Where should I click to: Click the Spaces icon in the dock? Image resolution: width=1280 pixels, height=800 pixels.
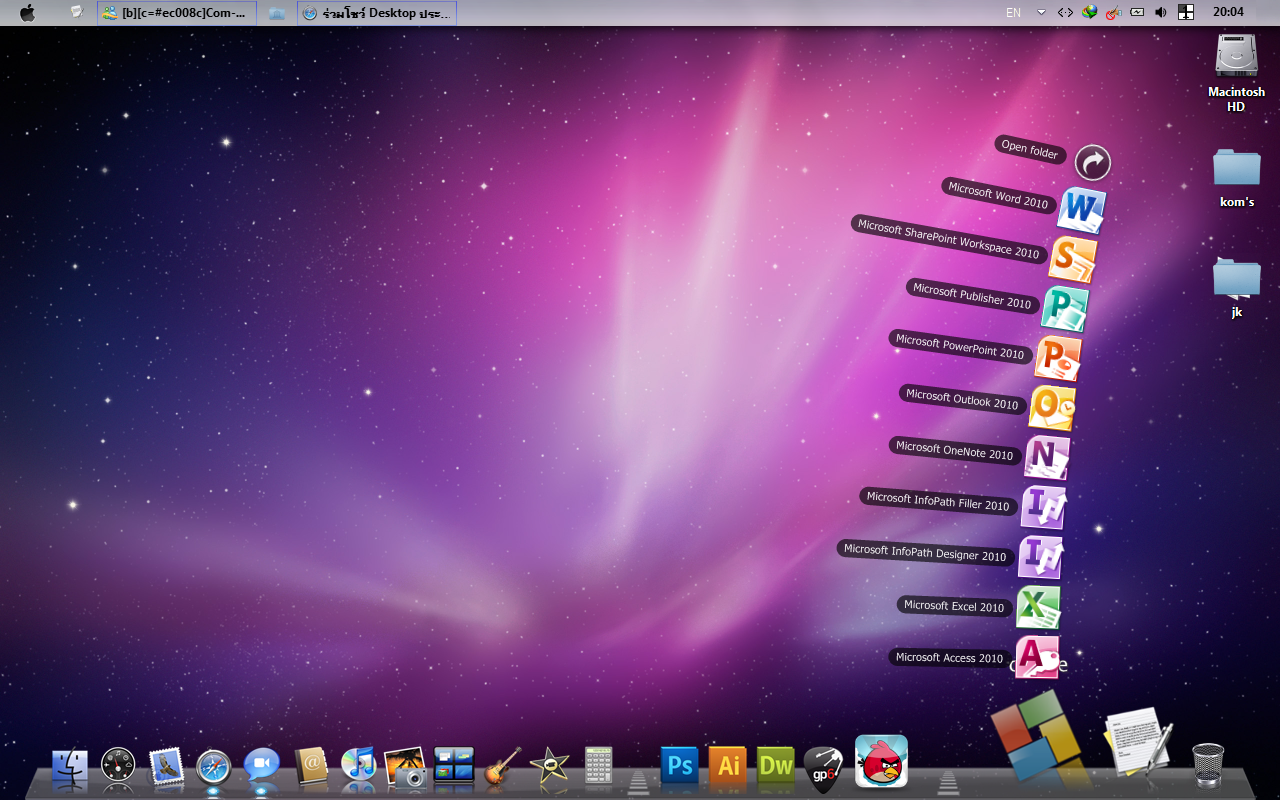click(454, 766)
